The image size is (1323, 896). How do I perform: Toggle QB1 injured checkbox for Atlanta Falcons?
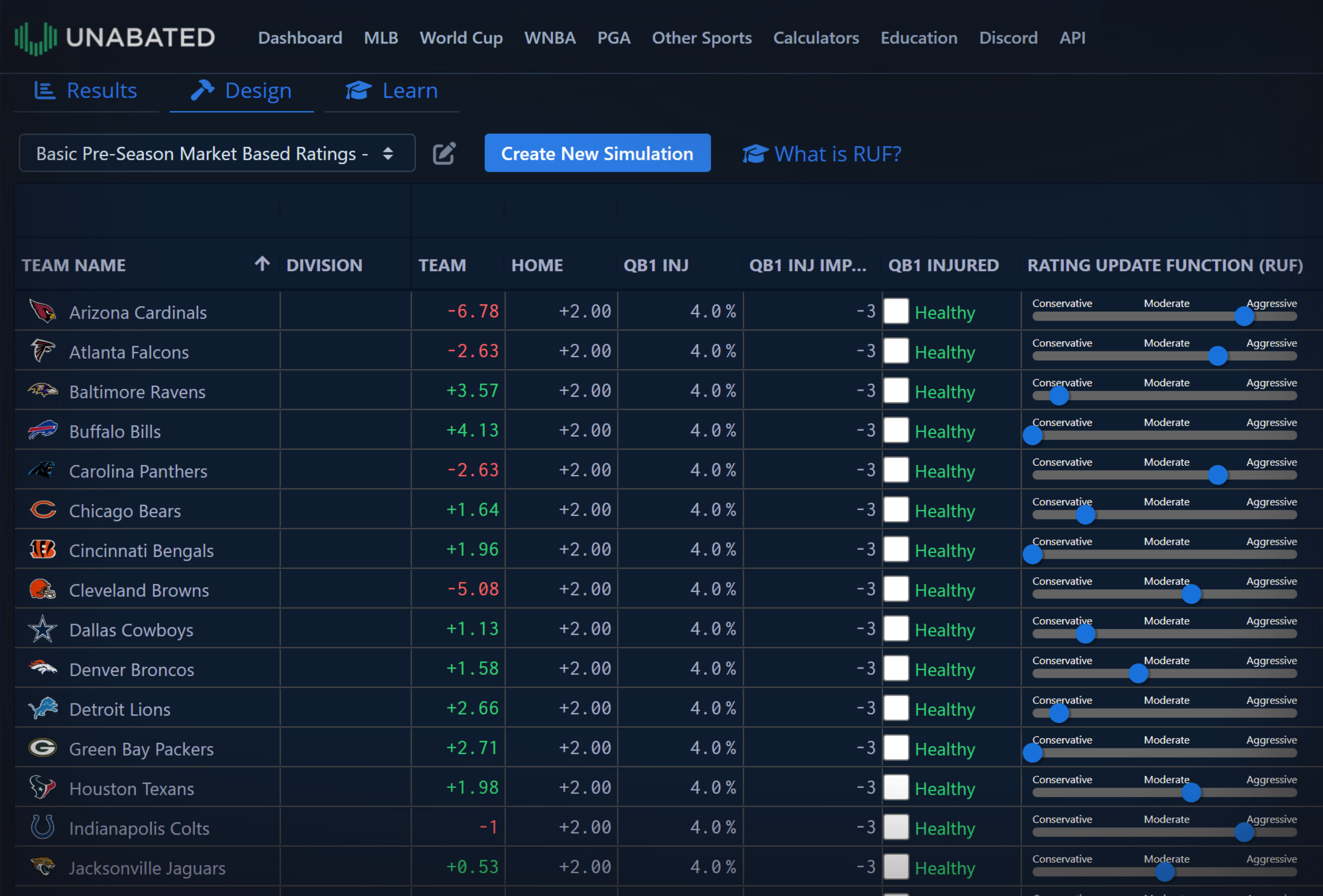(896, 351)
